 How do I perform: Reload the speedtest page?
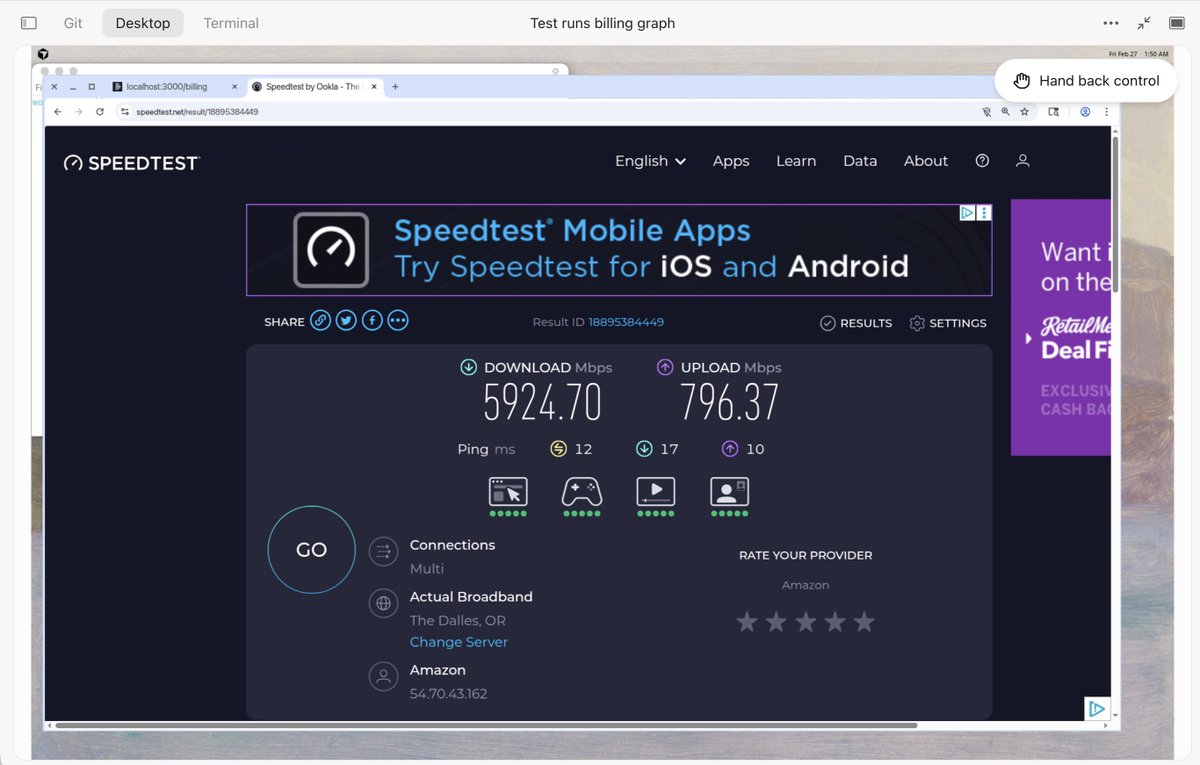pyautogui.click(x=100, y=112)
